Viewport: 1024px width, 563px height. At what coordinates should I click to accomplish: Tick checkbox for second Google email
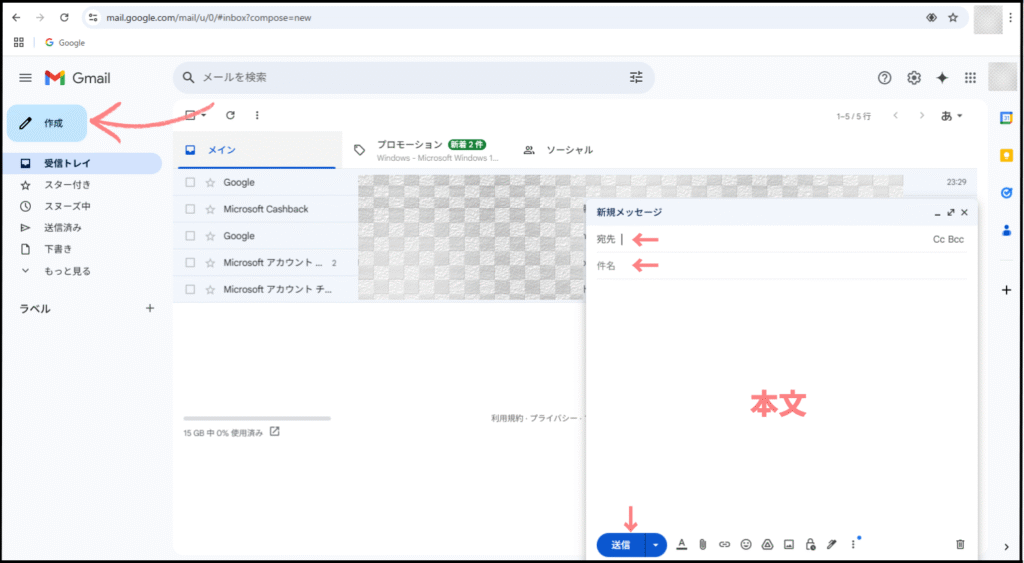[x=190, y=236]
